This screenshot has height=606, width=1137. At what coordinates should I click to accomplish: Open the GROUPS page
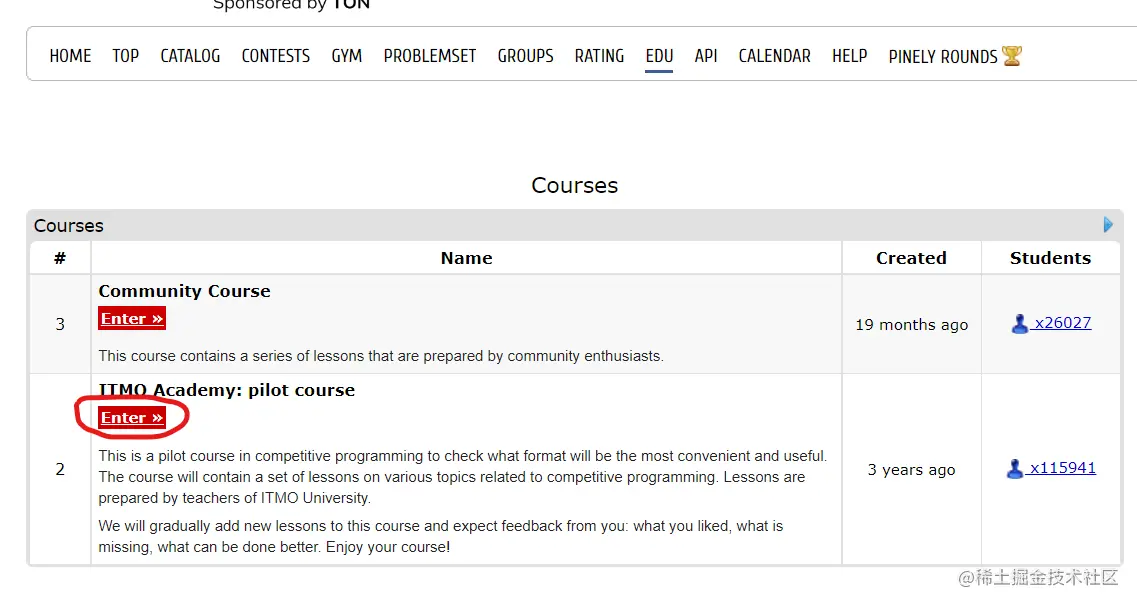(526, 56)
